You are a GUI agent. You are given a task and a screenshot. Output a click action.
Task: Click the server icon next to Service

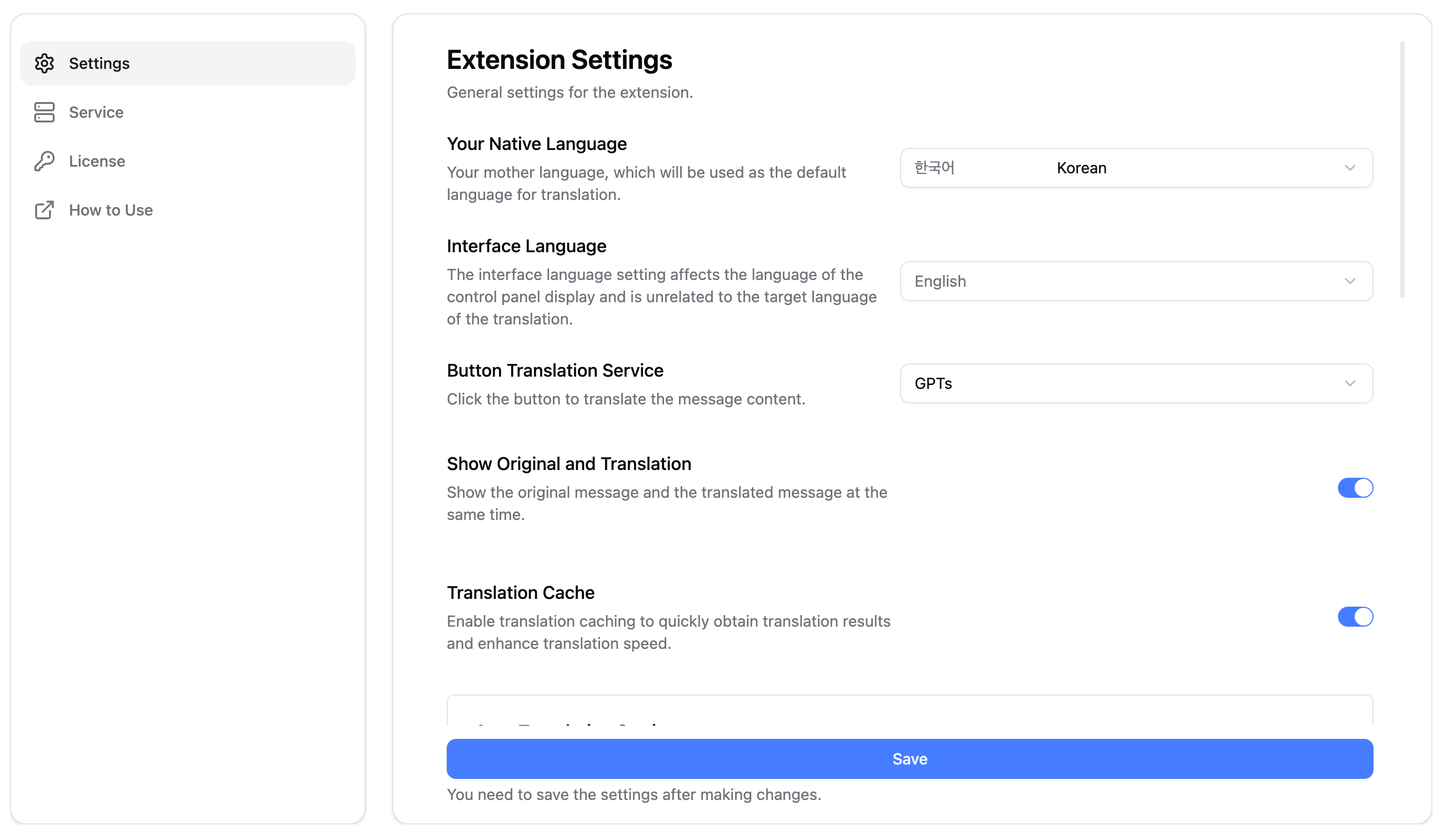tap(44, 112)
